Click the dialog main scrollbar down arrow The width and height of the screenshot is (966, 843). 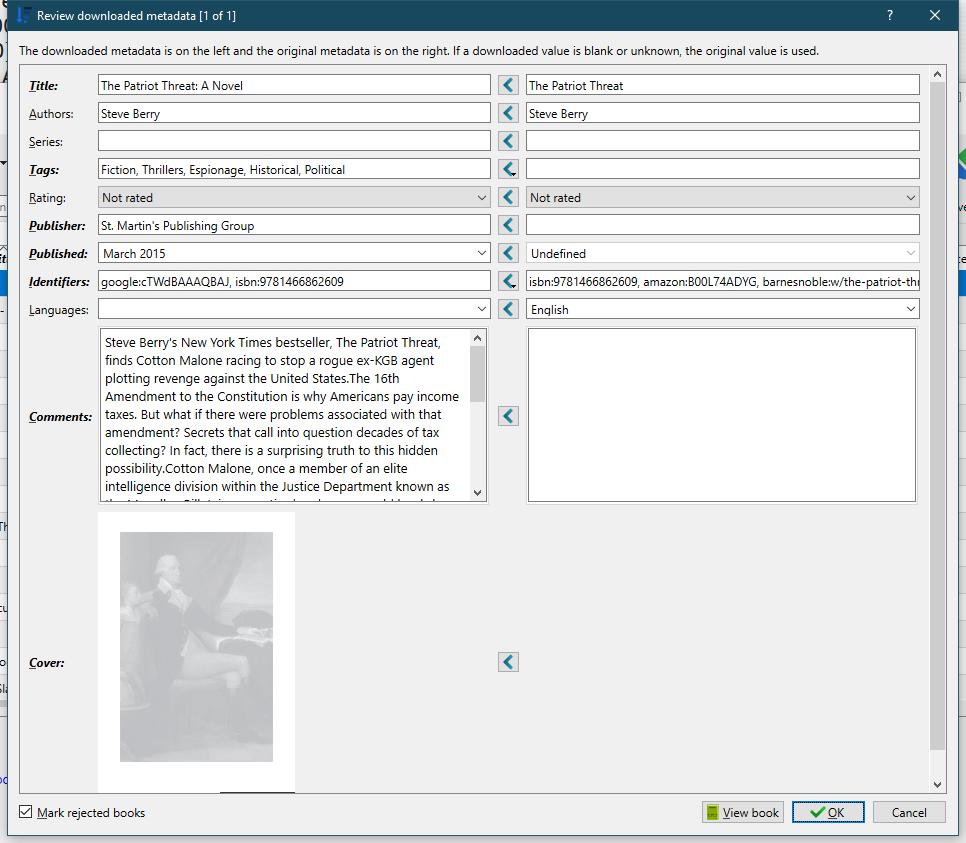(937, 784)
